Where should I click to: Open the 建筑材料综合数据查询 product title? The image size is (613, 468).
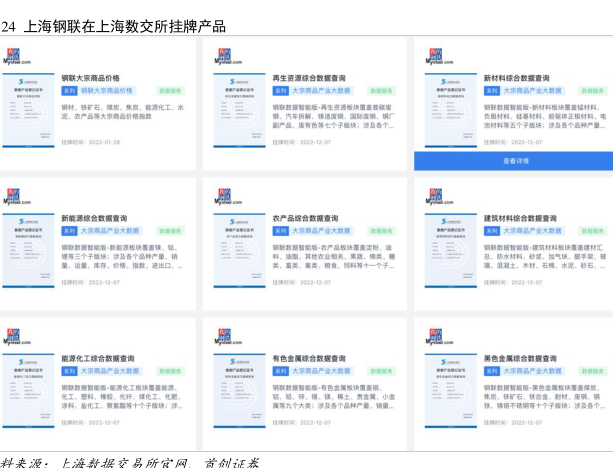[x=520, y=218]
